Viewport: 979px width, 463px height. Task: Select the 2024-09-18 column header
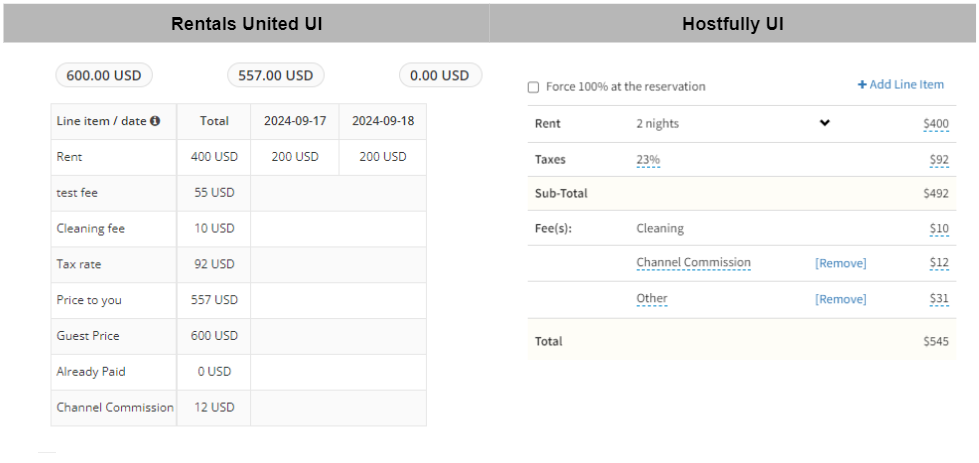382,121
